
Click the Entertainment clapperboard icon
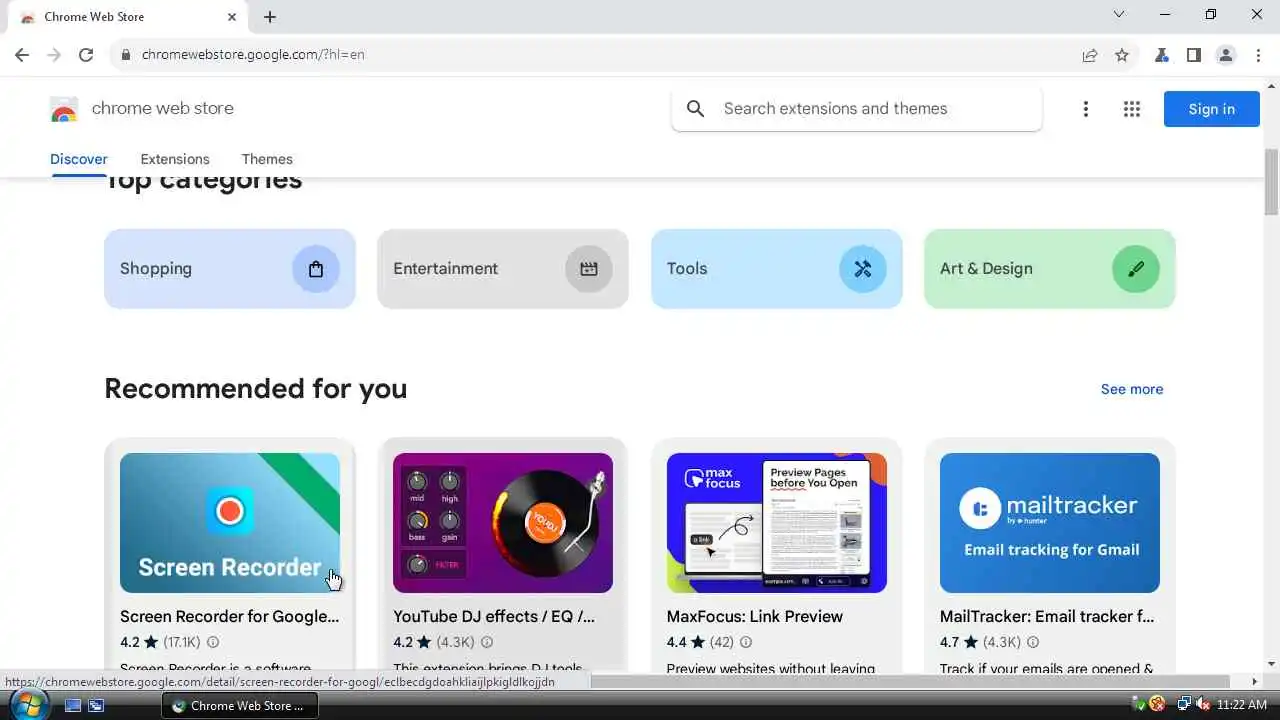(x=589, y=269)
